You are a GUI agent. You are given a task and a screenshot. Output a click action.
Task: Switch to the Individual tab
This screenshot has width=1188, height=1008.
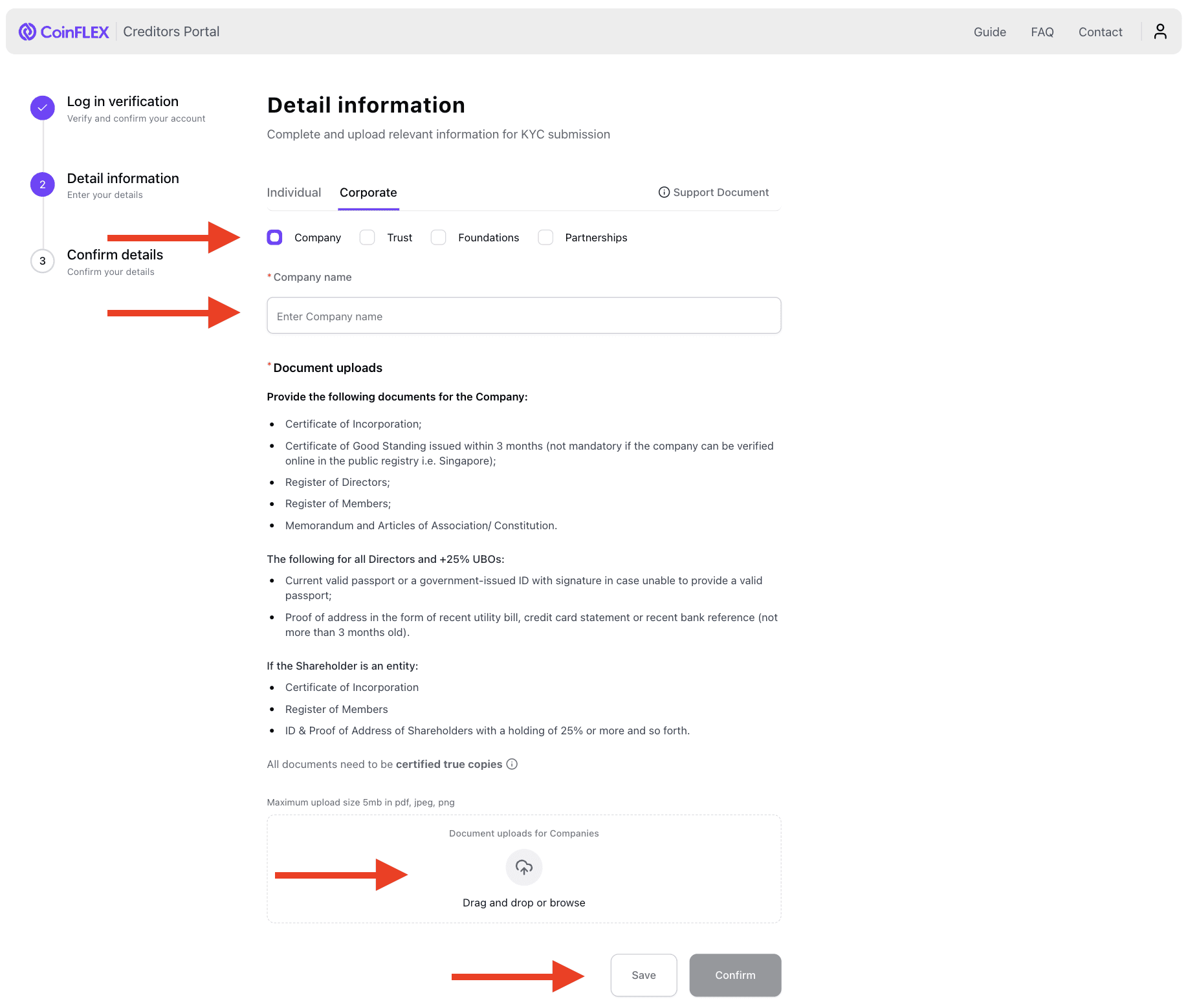point(294,192)
